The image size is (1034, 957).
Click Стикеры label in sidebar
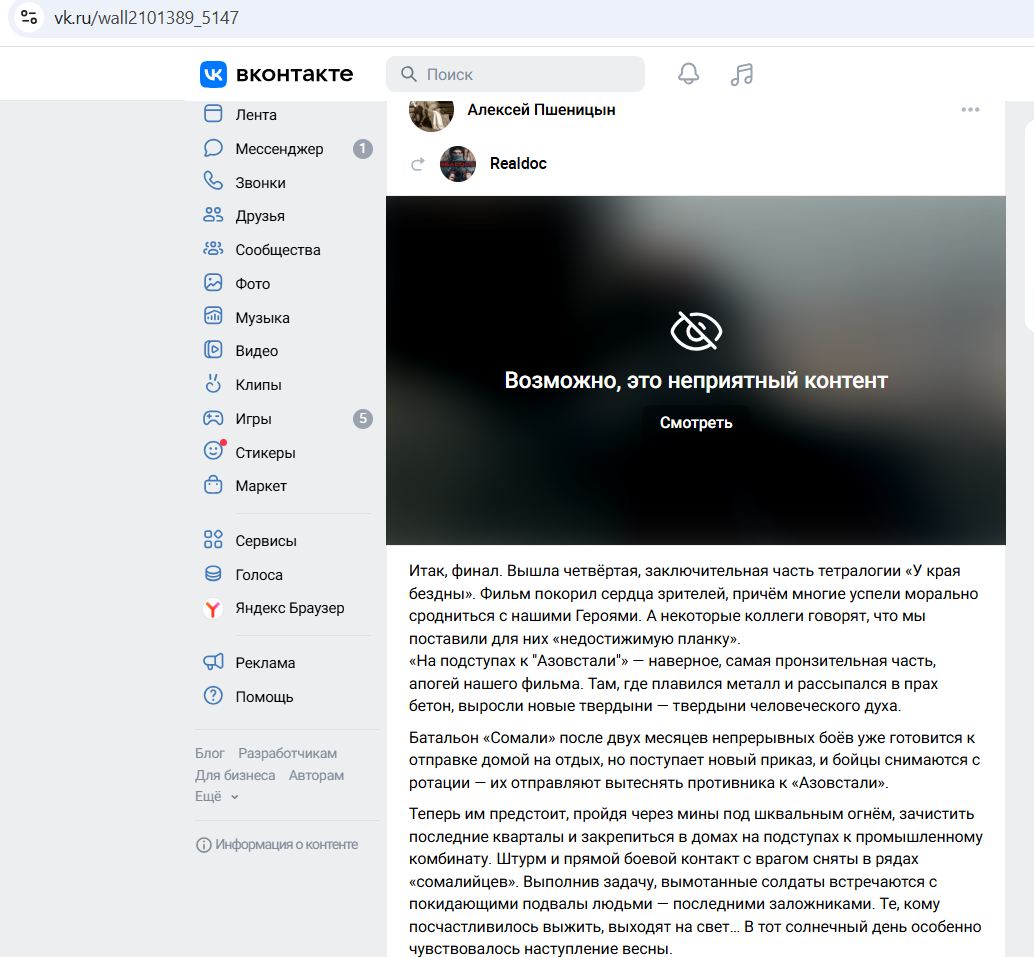[x=265, y=452]
